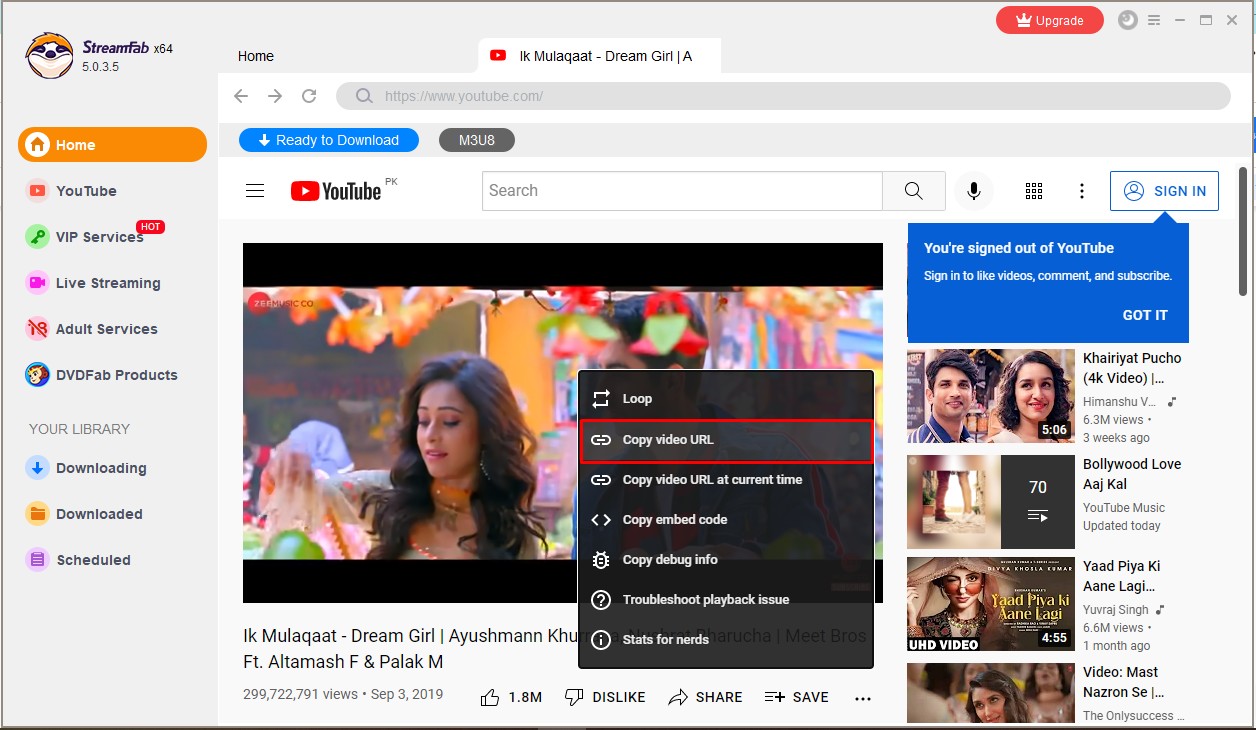The height and width of the screenshot is (730, 1256).
Task: Select Copy video URL
Action: [726, 440]
